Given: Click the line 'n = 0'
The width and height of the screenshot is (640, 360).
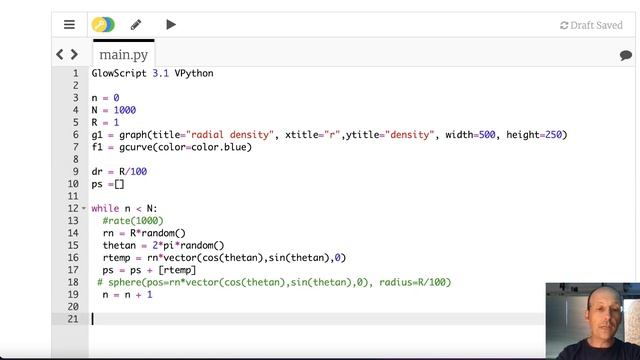Looking at the screenshot, I should click(105, 98).
